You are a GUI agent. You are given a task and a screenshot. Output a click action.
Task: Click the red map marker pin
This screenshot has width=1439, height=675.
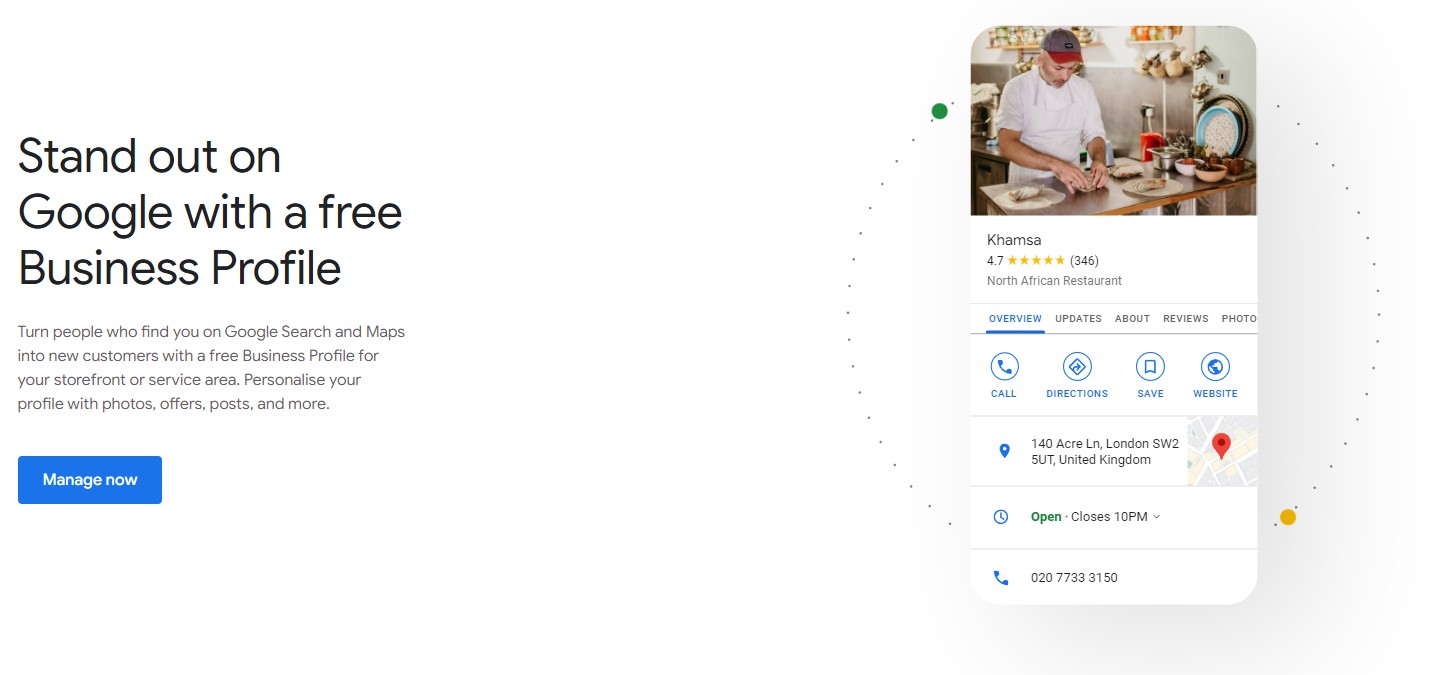coord(1221,445)
